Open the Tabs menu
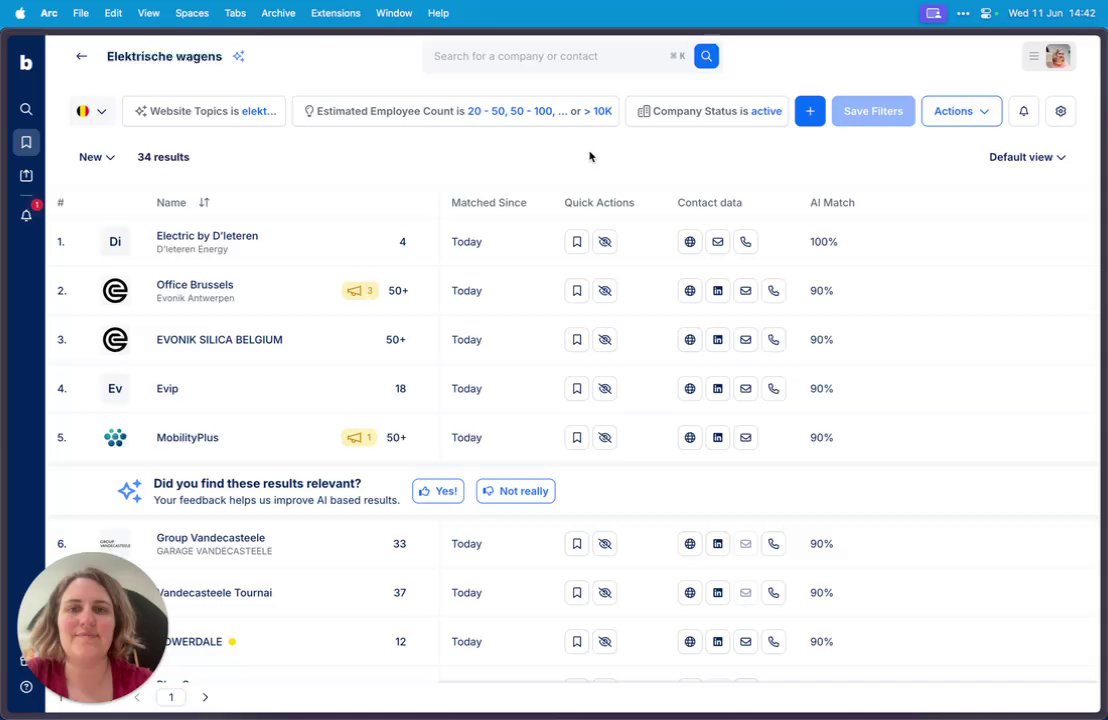This screenshot has width=1108, height=720. [x=235, y=13]
